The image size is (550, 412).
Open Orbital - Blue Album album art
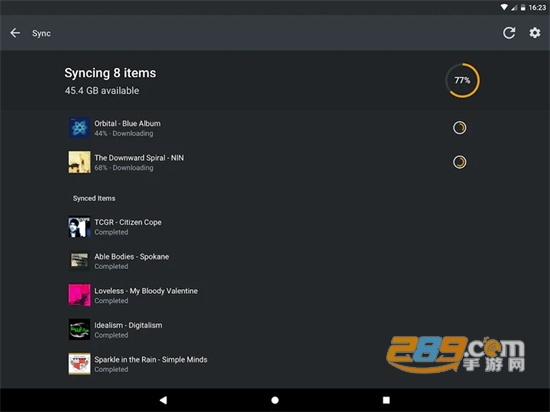point(79,128)
